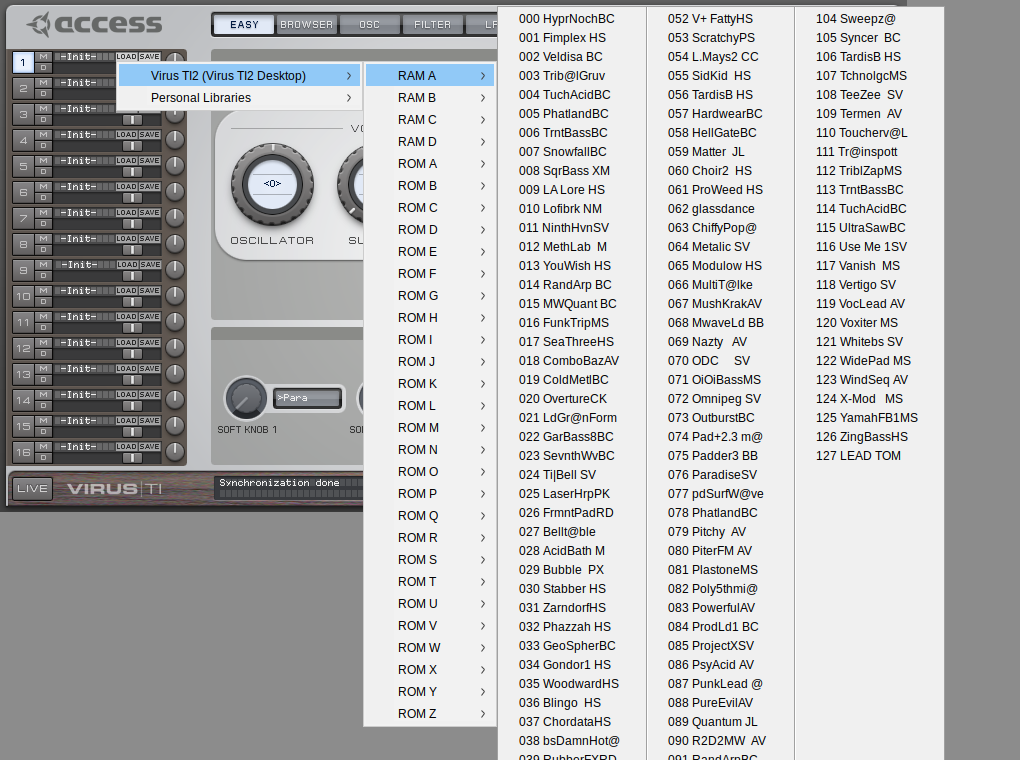This screenshot has width=1020, height=760.
Task: Click the SOFT KNOB 1 dial
Action: pos(245,398)
